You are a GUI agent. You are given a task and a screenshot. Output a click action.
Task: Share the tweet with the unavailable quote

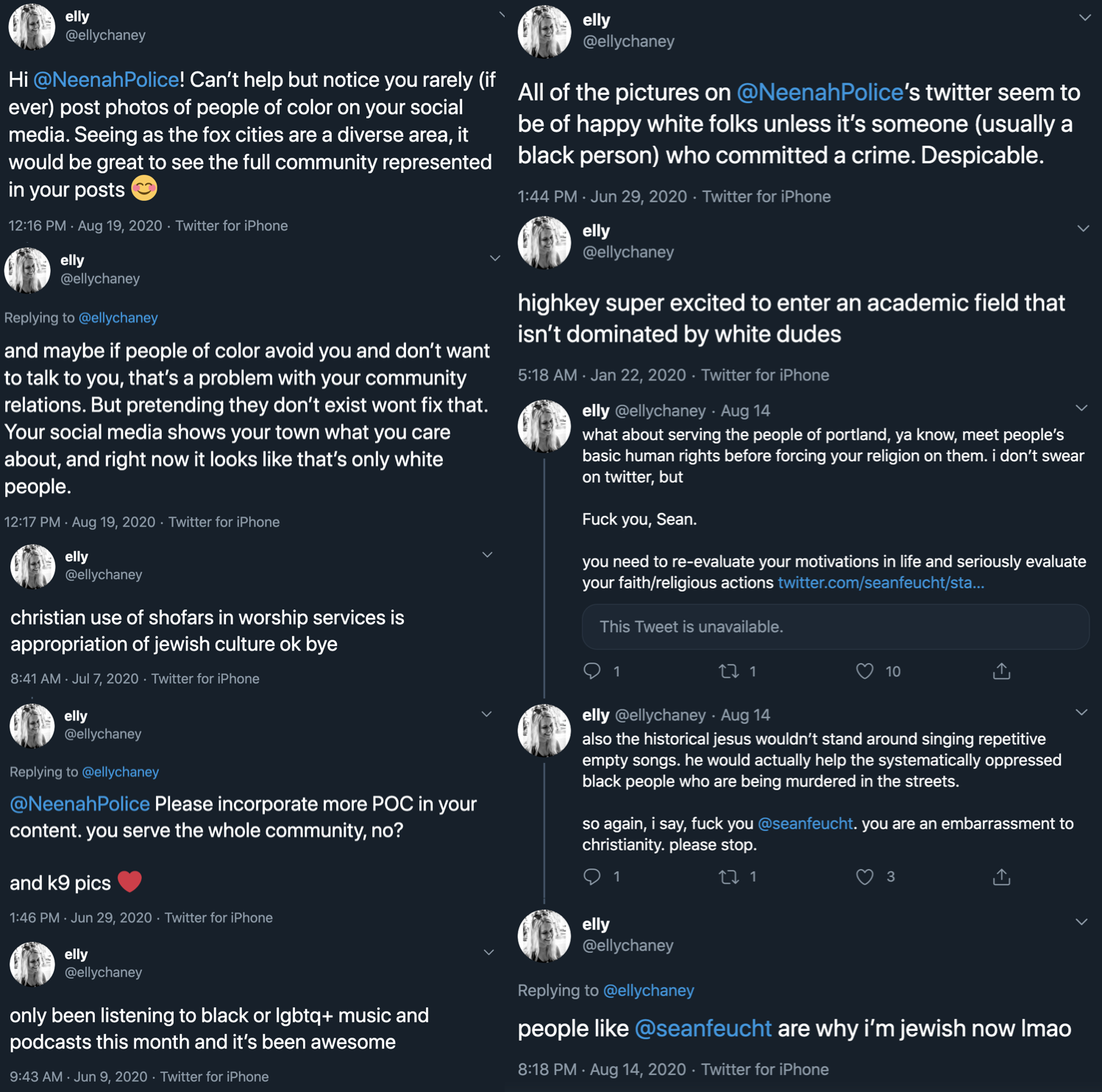coord(1001,671)
